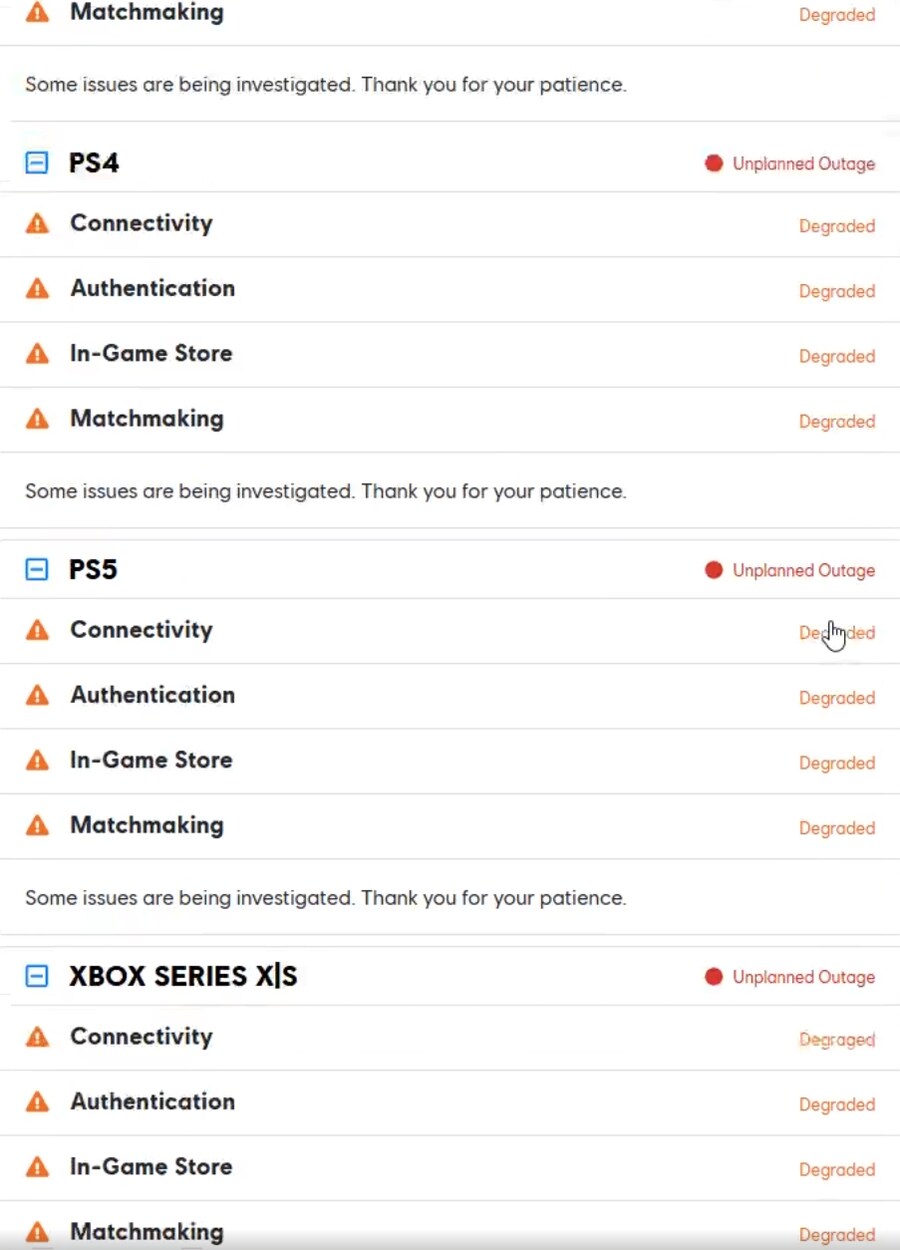Click the Xbox Series Authentication row label

click(x=152, y=1102)
